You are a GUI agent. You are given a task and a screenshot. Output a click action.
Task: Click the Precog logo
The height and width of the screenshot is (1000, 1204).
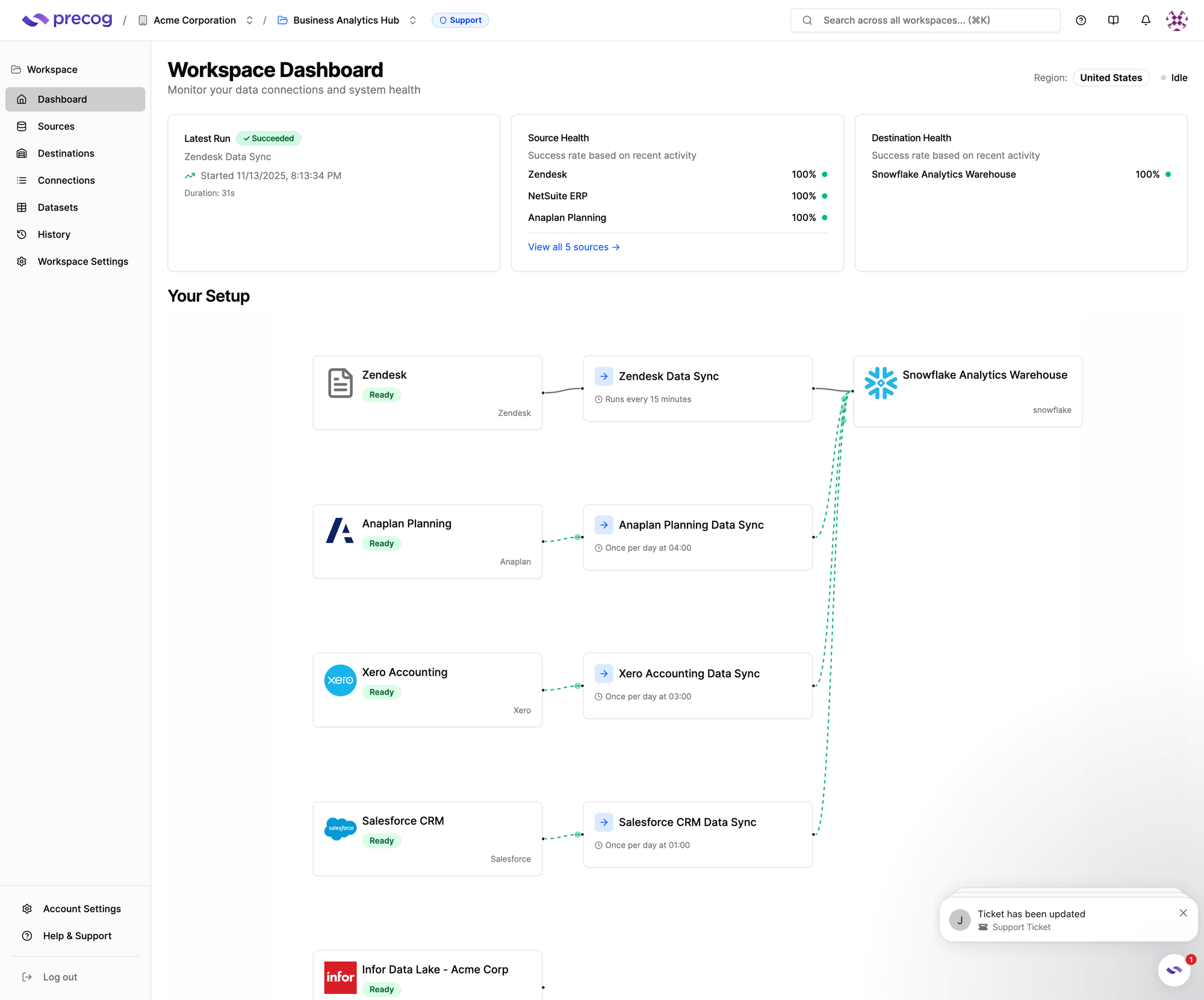tap(66, 19)
